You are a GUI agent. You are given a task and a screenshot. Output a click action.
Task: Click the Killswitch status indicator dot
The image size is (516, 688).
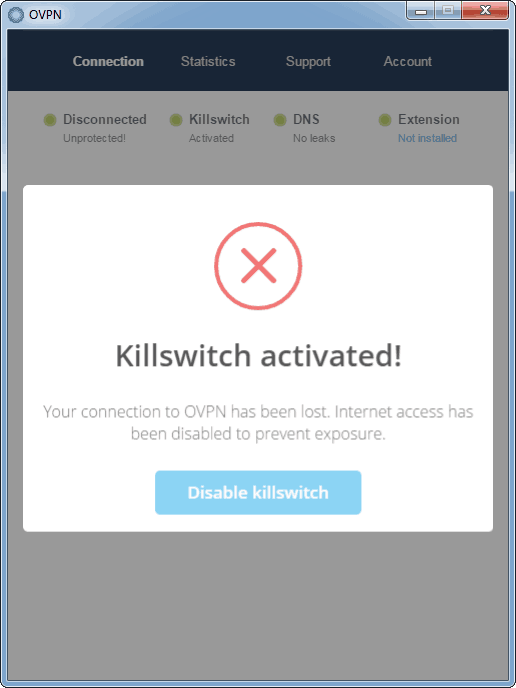176,120
